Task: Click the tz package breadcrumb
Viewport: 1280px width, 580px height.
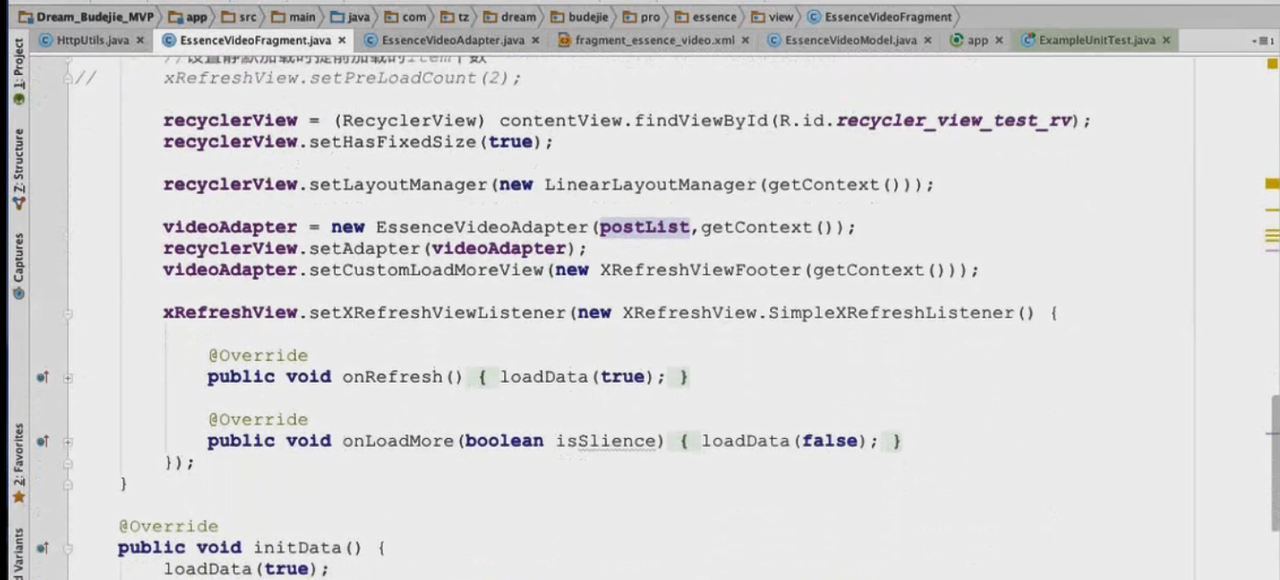Action: 456,17
